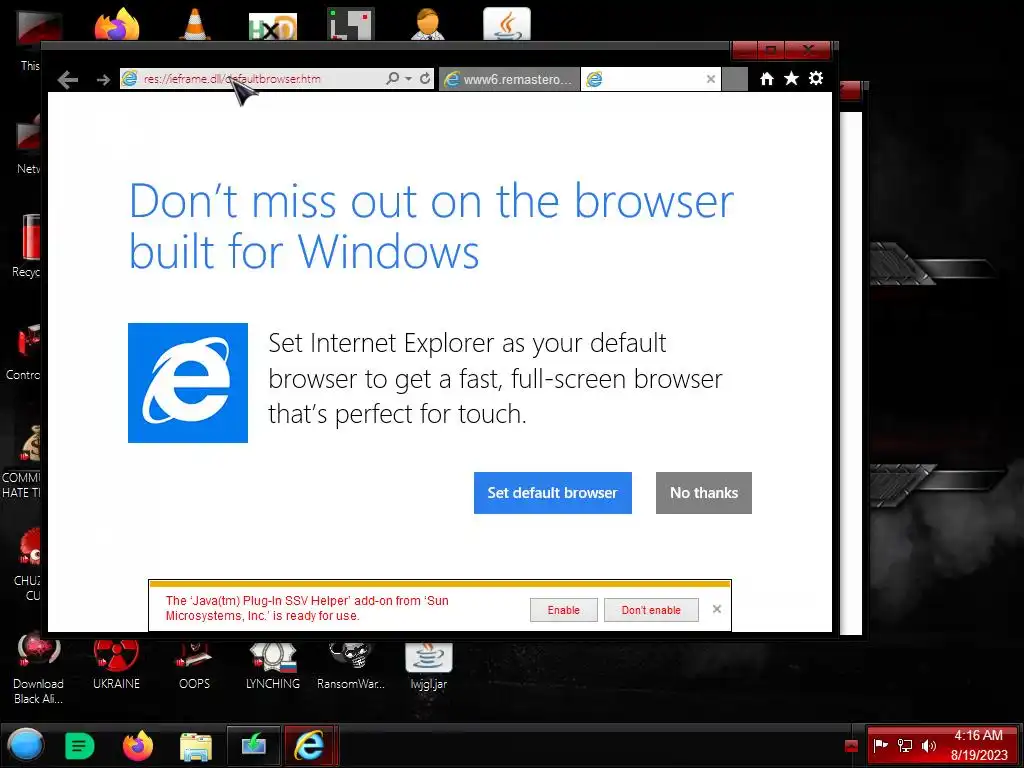Close the active IE tab
This screenshot has height=768, width=1024.
711,79
